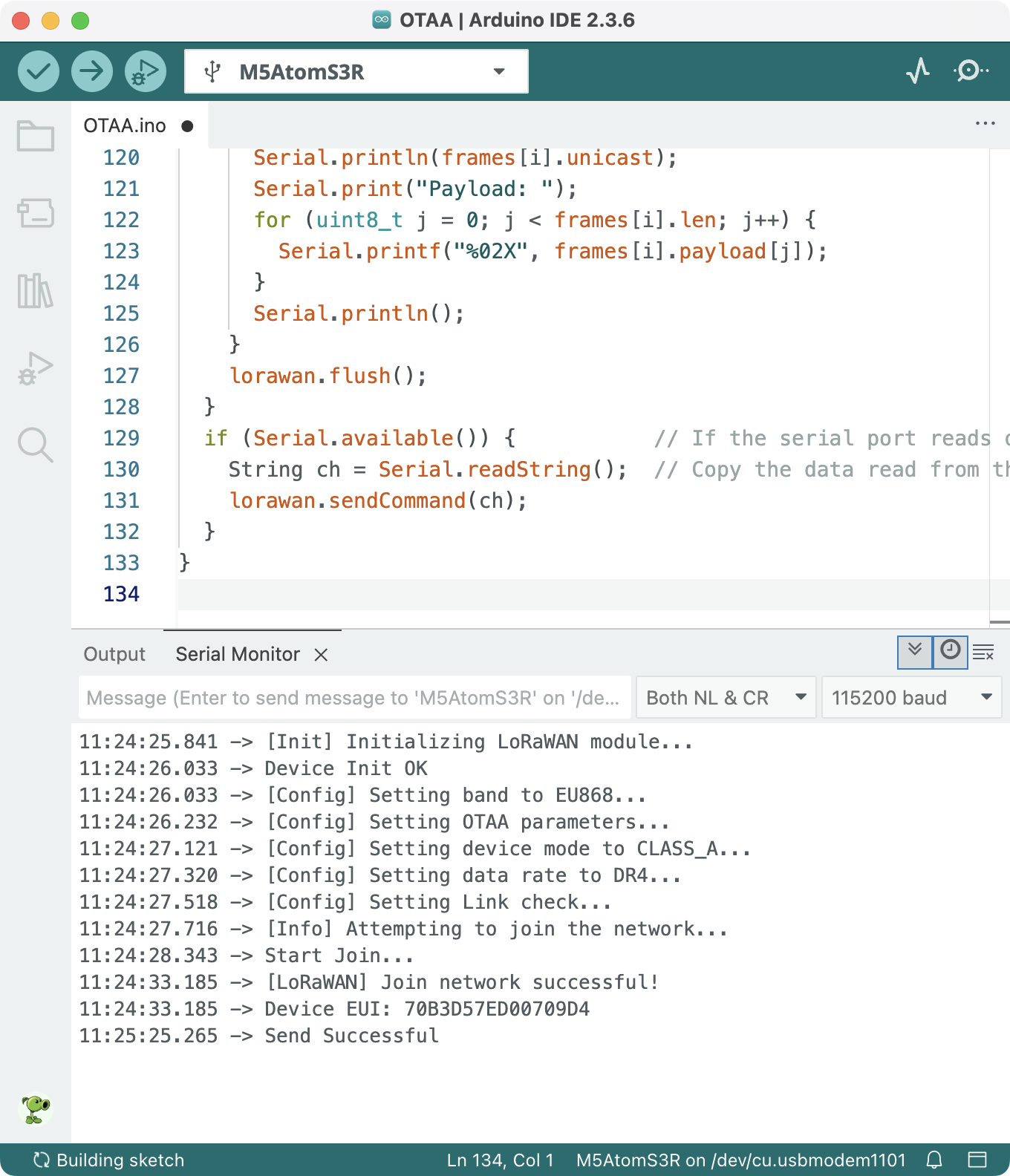Toggle autoscroll in Serial Monitor
1010x1176 pixels.
click(915, 652)
